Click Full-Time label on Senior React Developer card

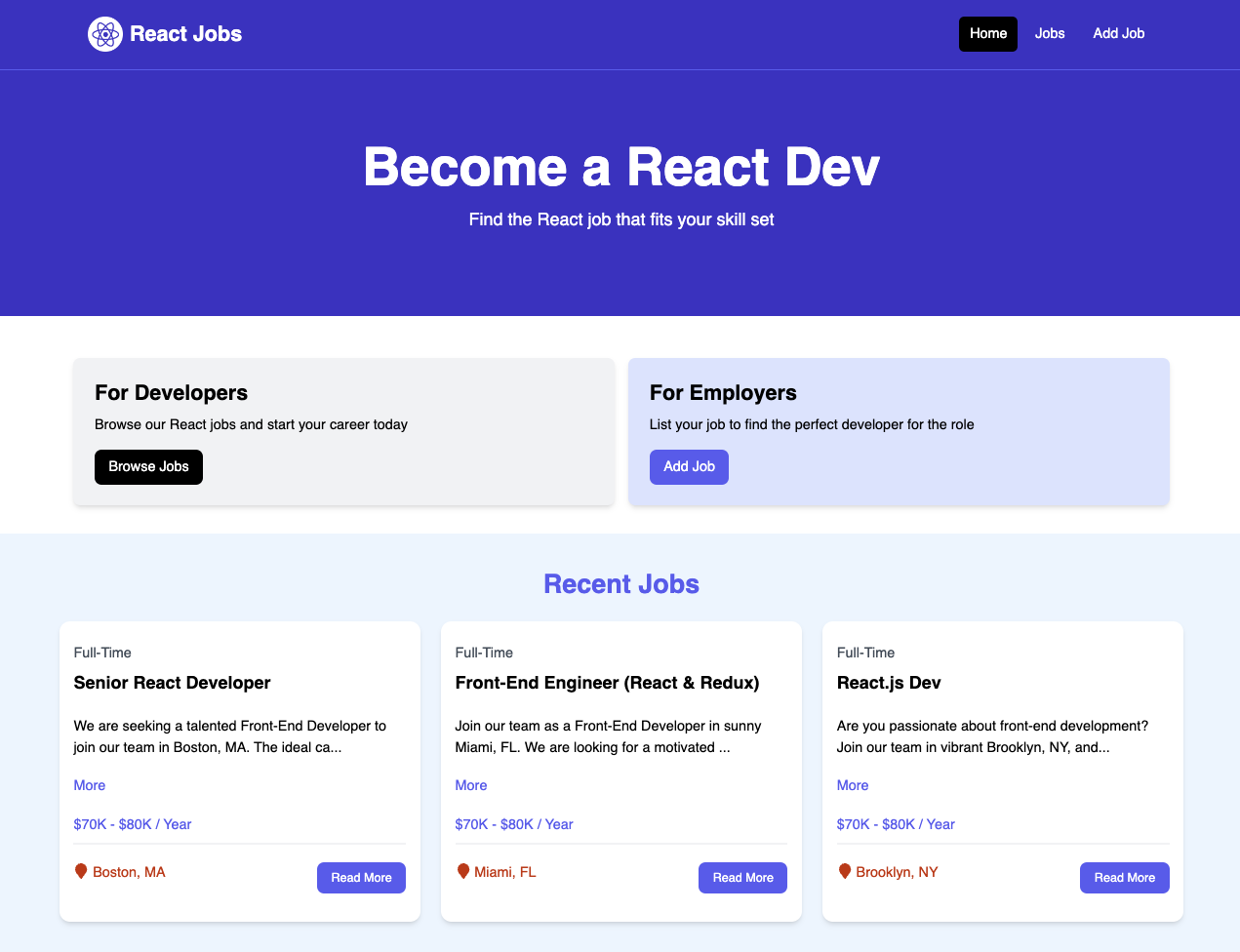(x=102, y=653)
